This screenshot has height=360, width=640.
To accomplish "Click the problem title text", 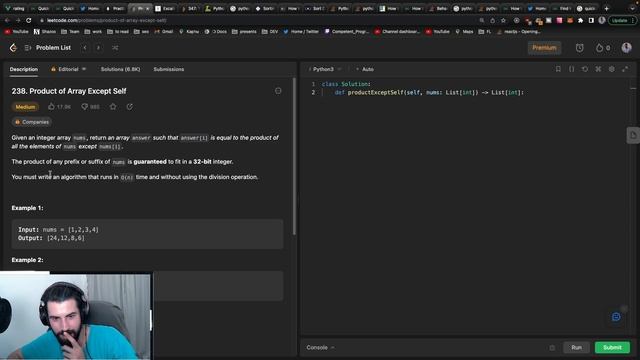I will click(69, 91).
